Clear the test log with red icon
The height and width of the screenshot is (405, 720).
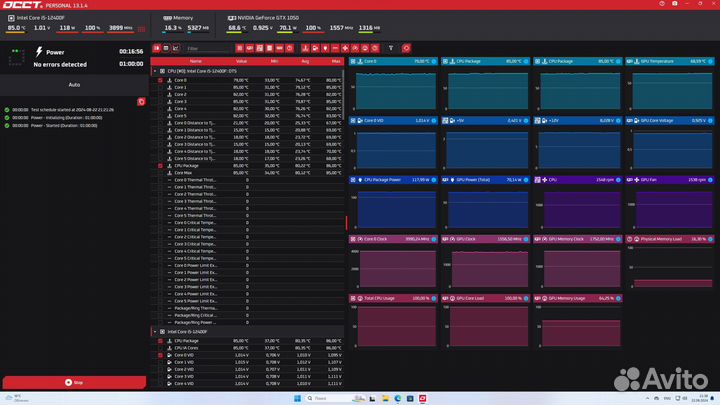coord(141,102)
